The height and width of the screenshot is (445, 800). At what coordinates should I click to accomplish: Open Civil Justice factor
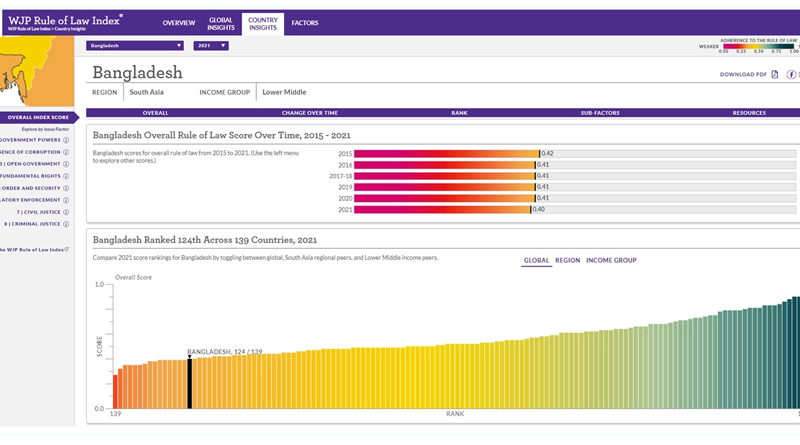[38, 212]
